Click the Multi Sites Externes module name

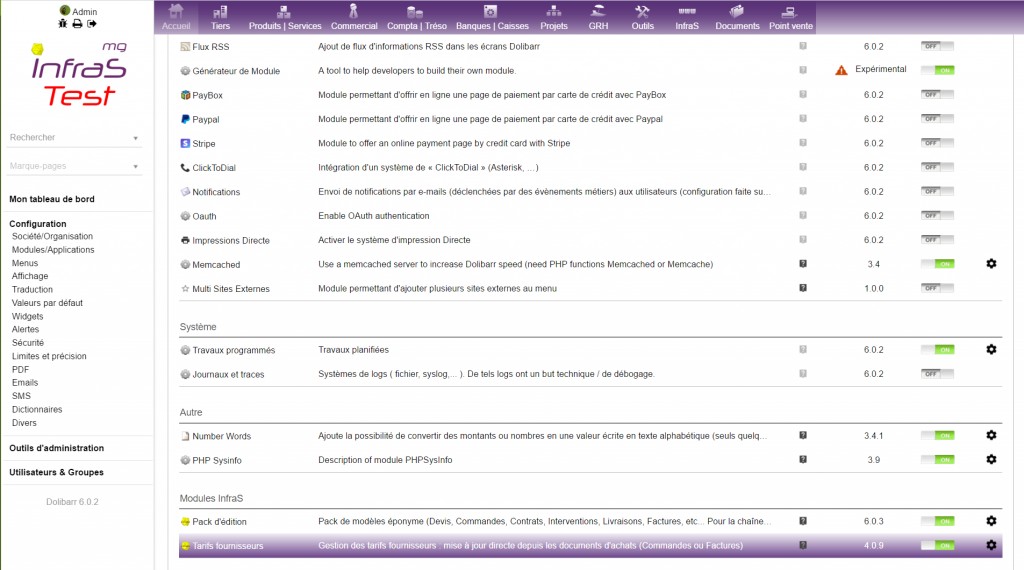(231, 289)
